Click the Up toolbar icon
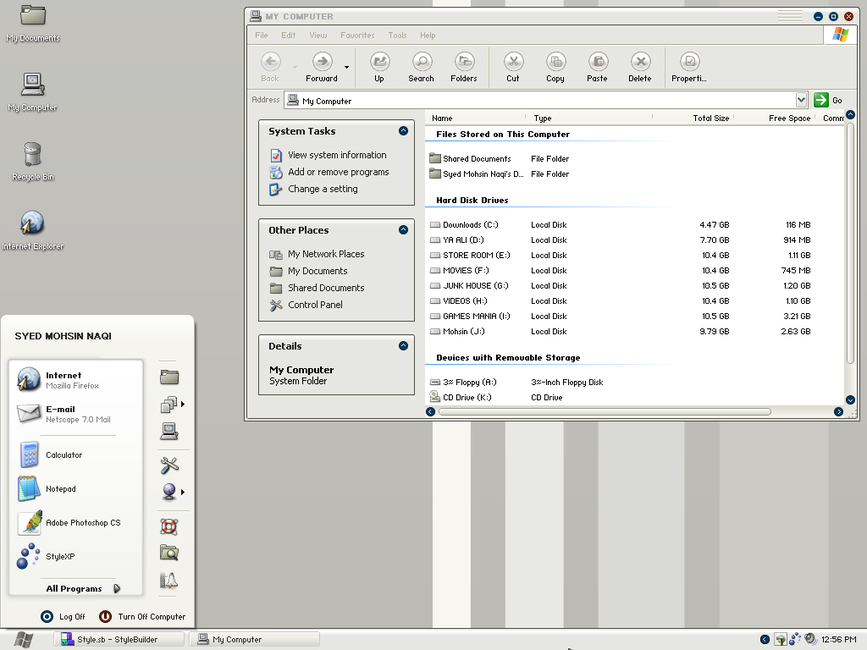The width and height of the screenshot is (867, 650). point(379,66)
